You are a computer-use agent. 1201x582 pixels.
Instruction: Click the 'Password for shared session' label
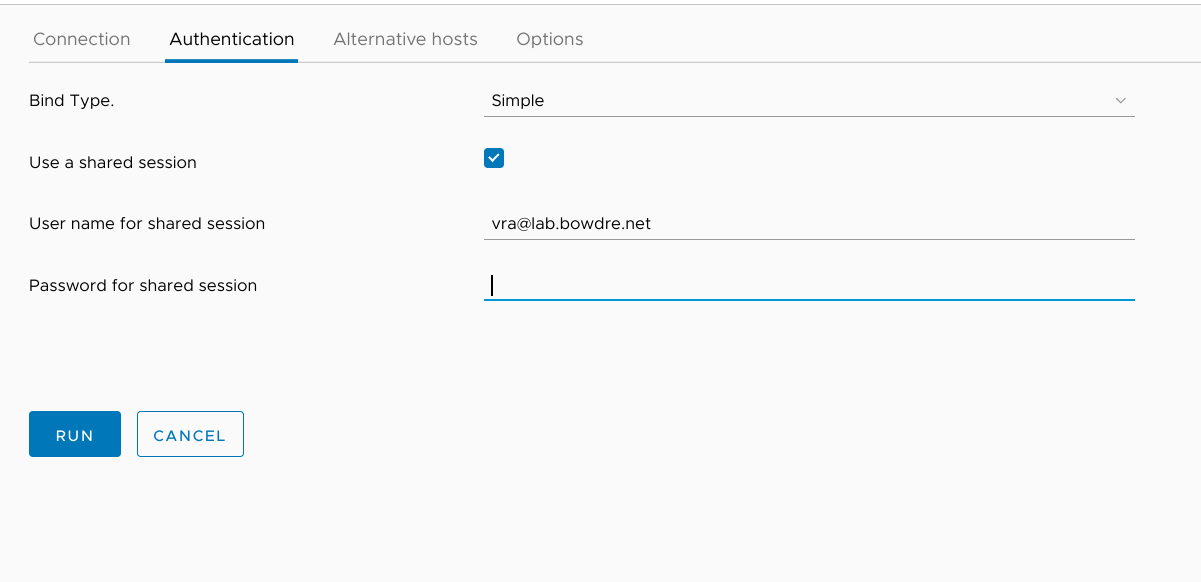pyautogui.click(x=143, y=286)
